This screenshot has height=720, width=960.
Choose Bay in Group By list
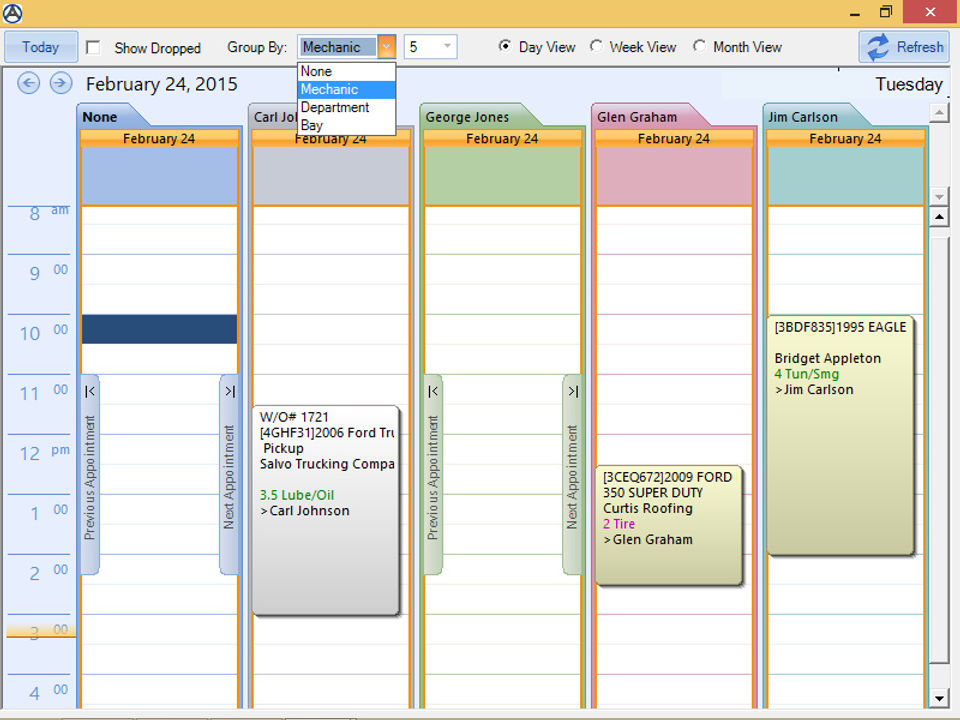pos(347,125)
